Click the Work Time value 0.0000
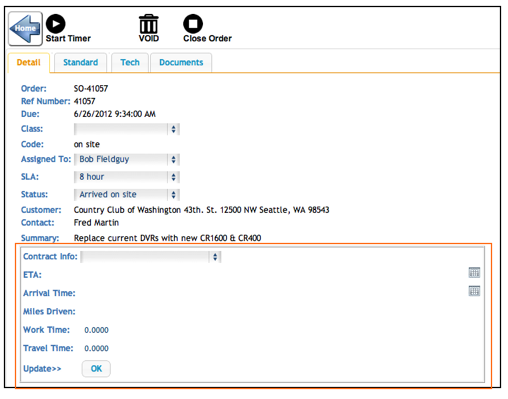This screenshot has height=399, width=508. (96, 330)
